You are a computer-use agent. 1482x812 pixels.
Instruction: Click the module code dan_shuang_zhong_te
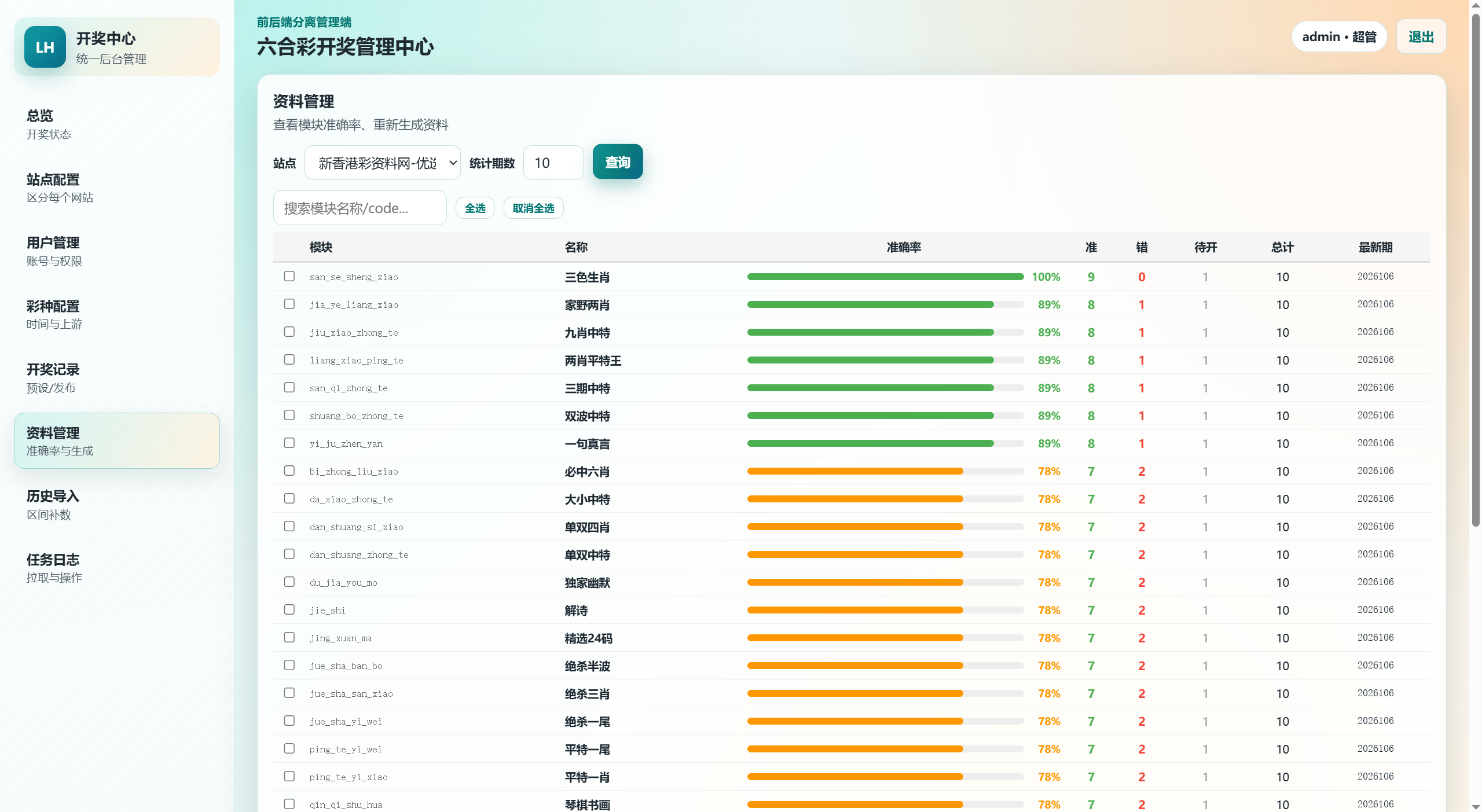click(359, 554)
